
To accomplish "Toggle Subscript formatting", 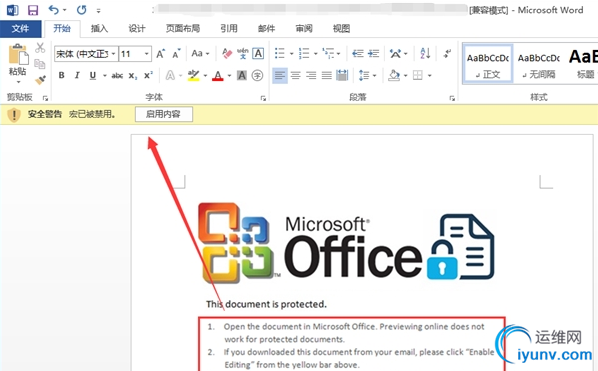I will coord(132,76).
